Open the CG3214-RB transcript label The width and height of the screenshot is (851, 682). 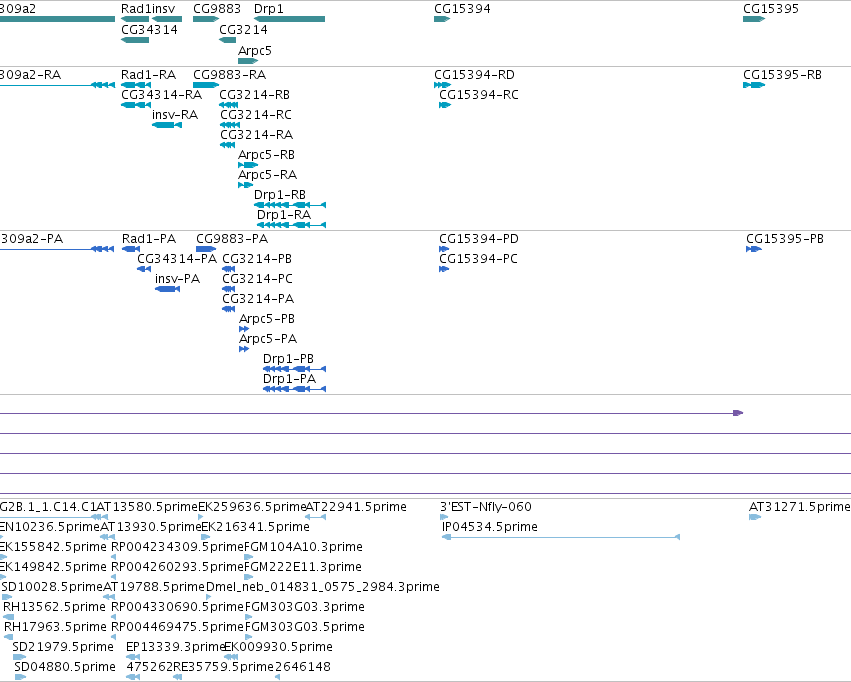click(254, 95)
